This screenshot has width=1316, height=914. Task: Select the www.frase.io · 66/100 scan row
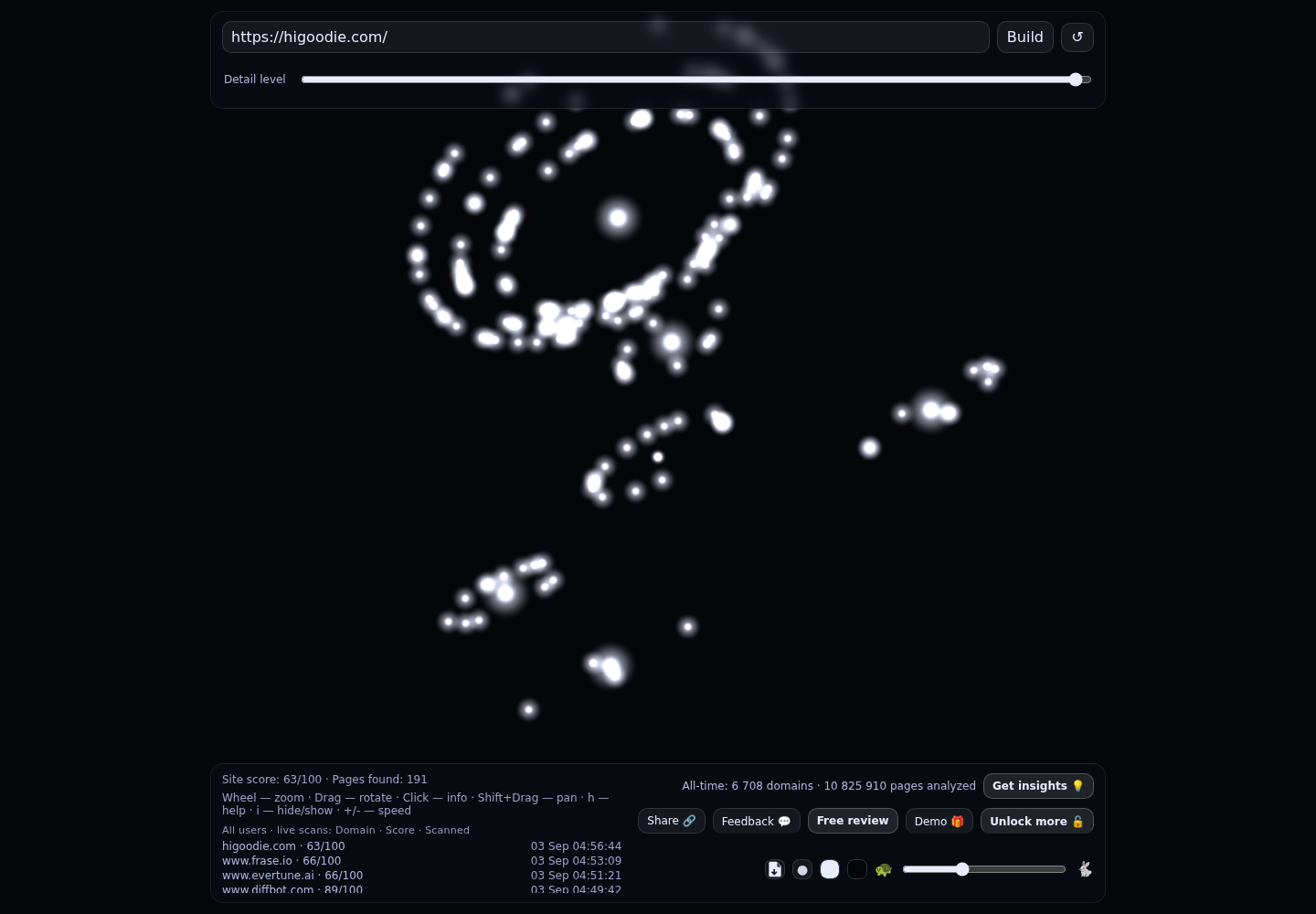pyautogui.click(x=421, y=861)
